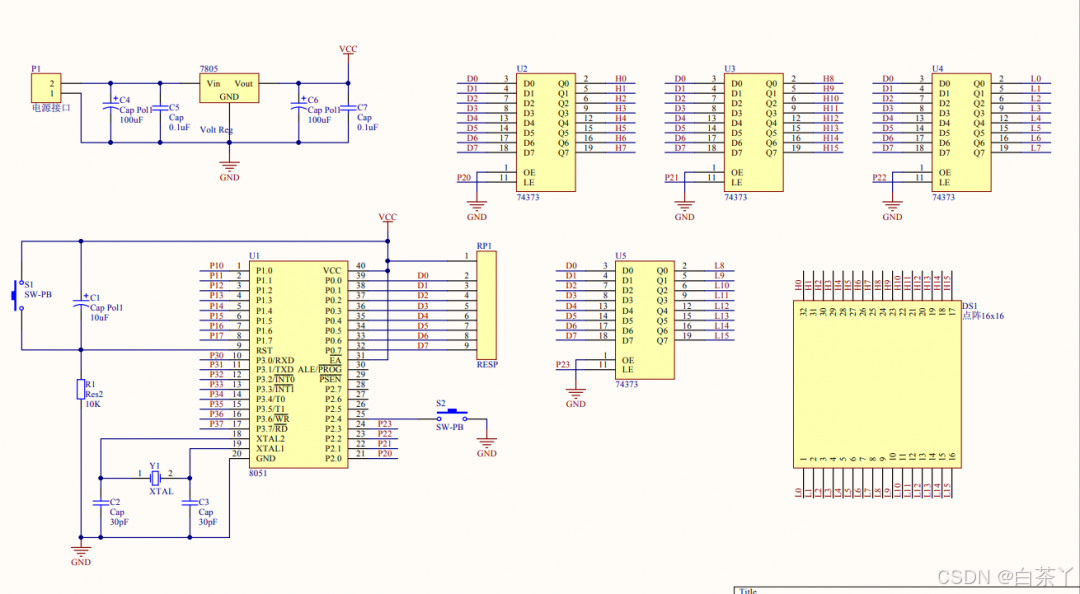Select the U5 74373 latch
The image size is (1080, 594).
point(645,320)
